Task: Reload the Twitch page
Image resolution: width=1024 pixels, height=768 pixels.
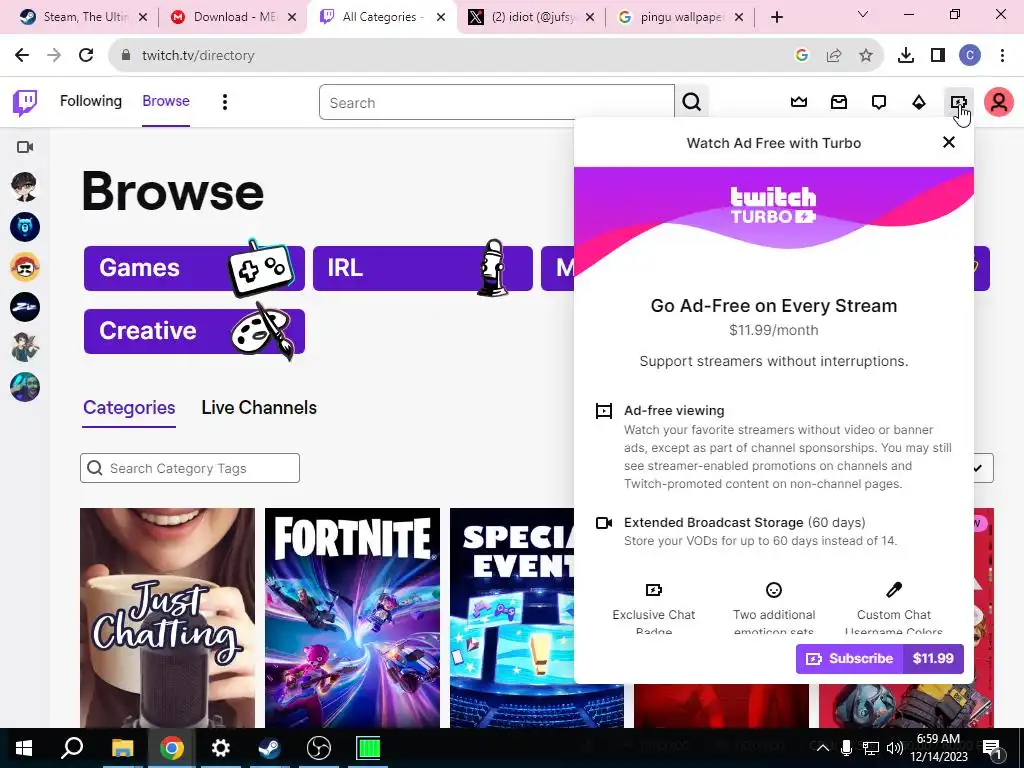Action: [86, 55]
